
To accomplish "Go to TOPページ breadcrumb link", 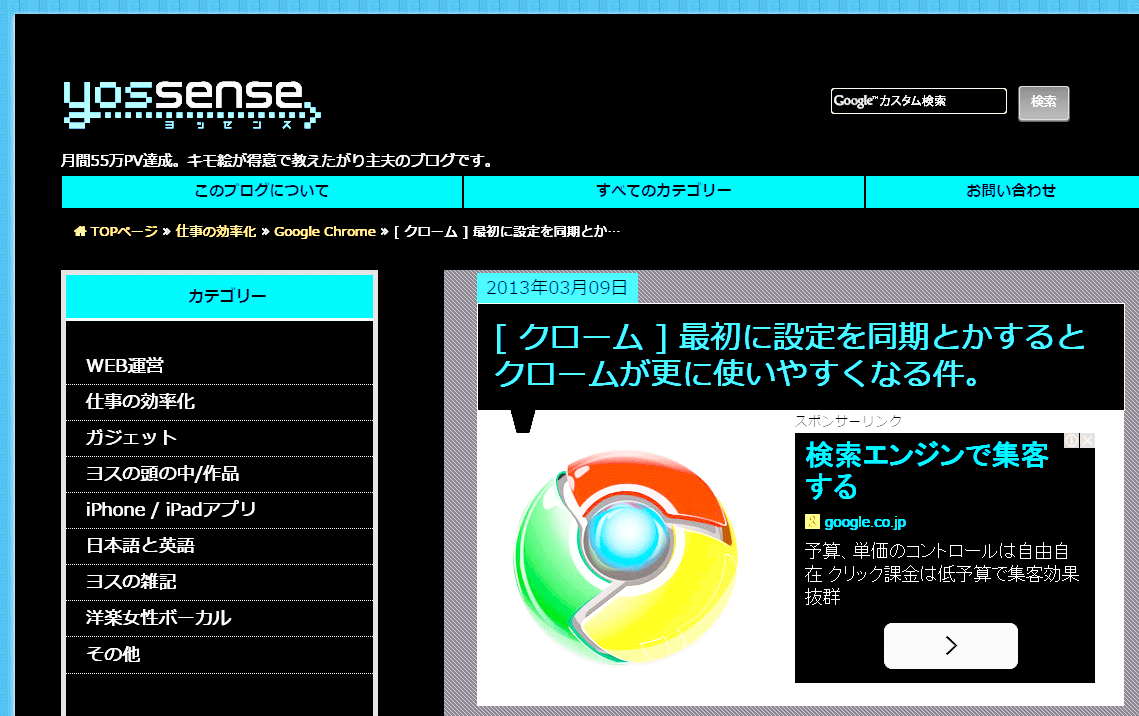I will pos(123,232).
